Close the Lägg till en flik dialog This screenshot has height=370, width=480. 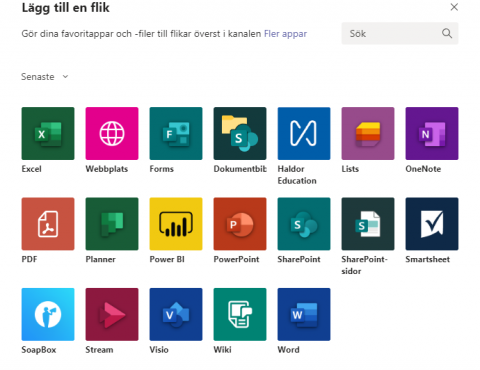454,7
